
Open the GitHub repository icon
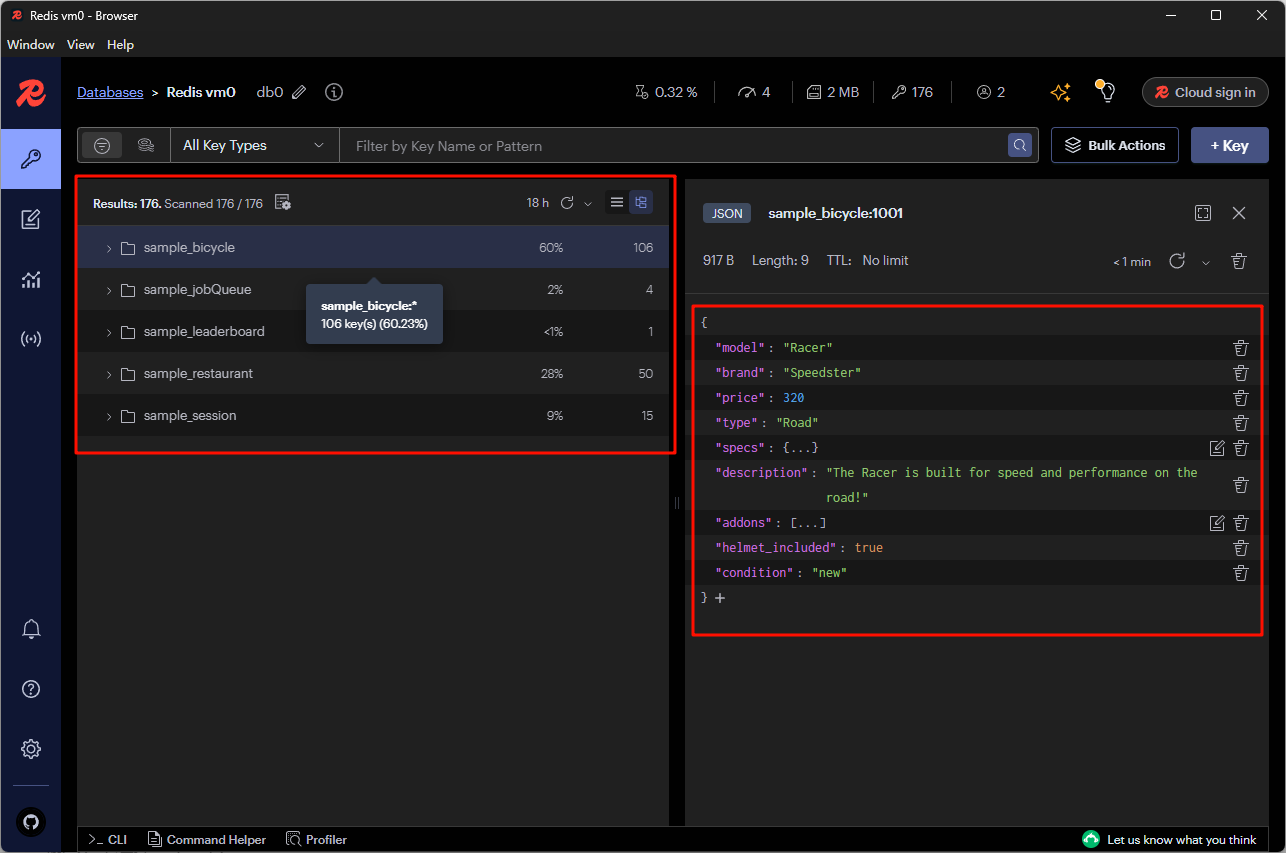31,821
